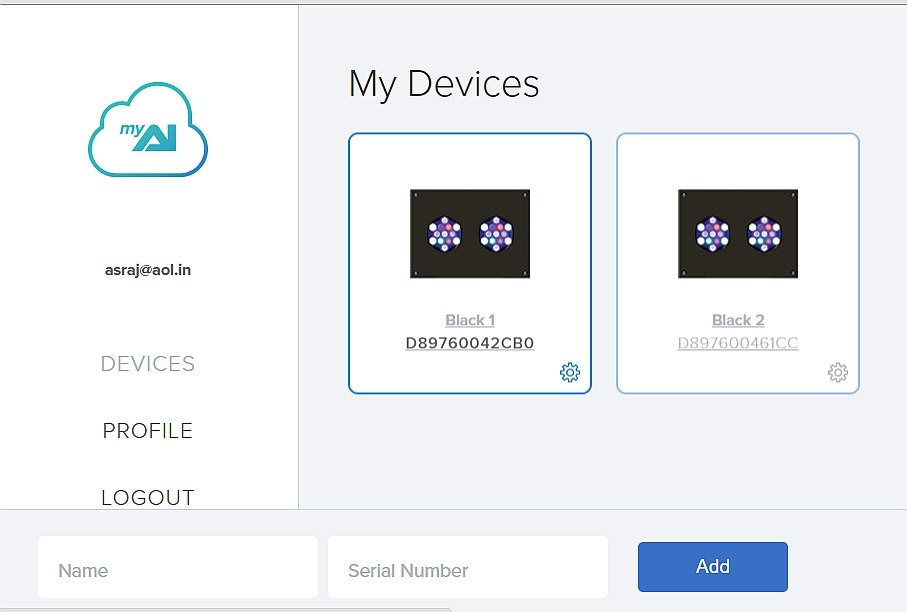This screenshot has width=907, height=612.
Task: Open the Black 1 device name link
Action: pyautogui.click(x=470, y=320)
